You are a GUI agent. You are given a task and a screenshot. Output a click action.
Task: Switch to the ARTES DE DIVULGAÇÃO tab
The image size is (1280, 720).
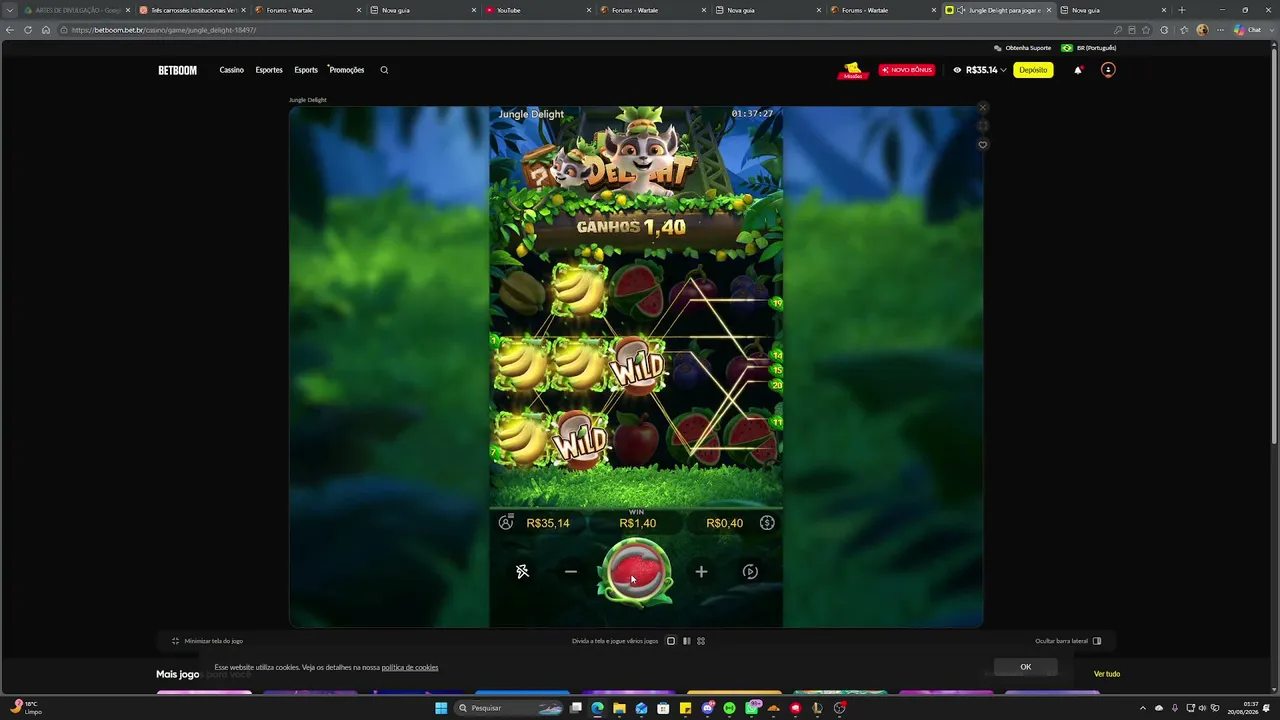pos(77,10)
